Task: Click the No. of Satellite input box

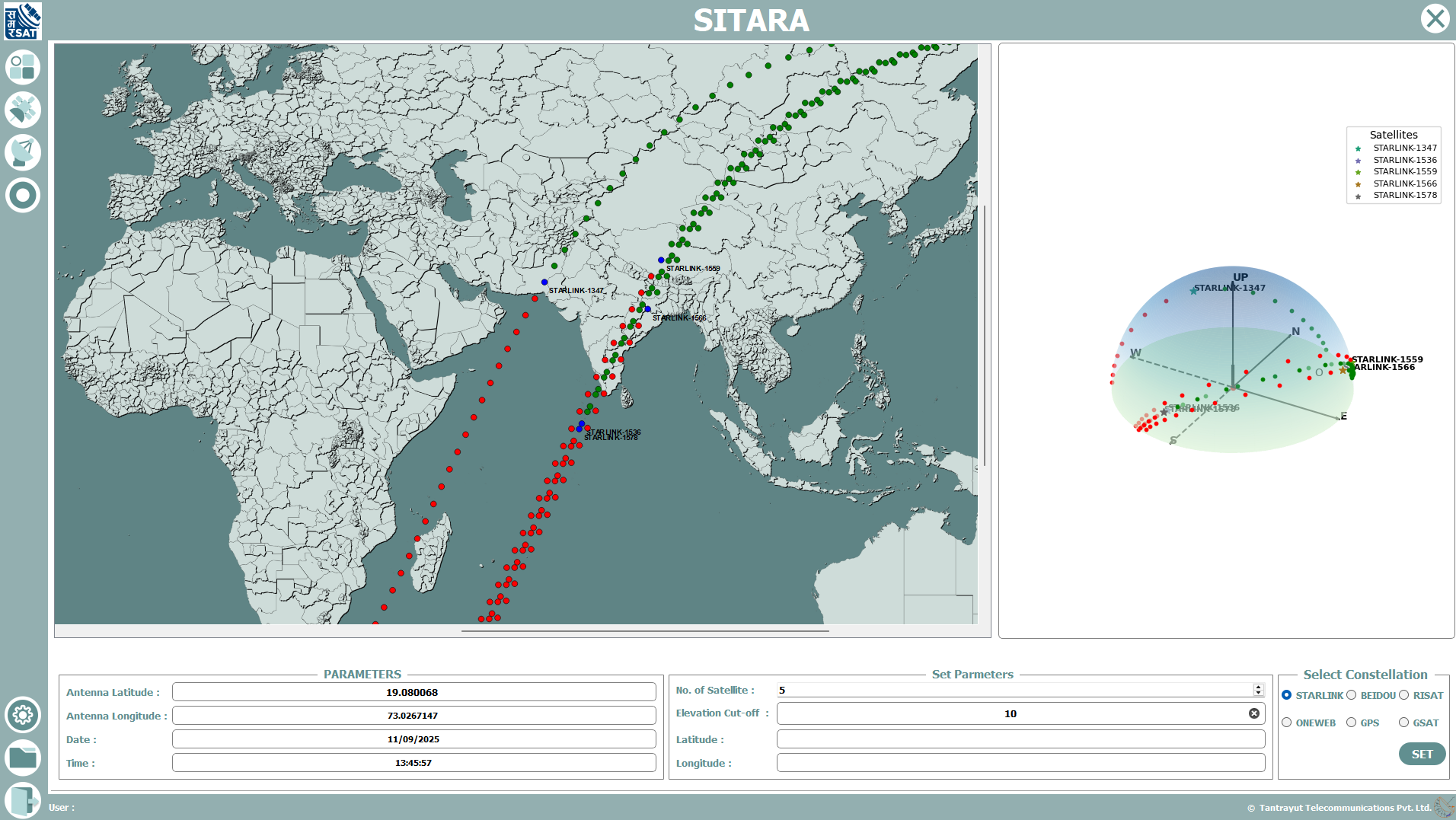Action: pos(1014,690)
